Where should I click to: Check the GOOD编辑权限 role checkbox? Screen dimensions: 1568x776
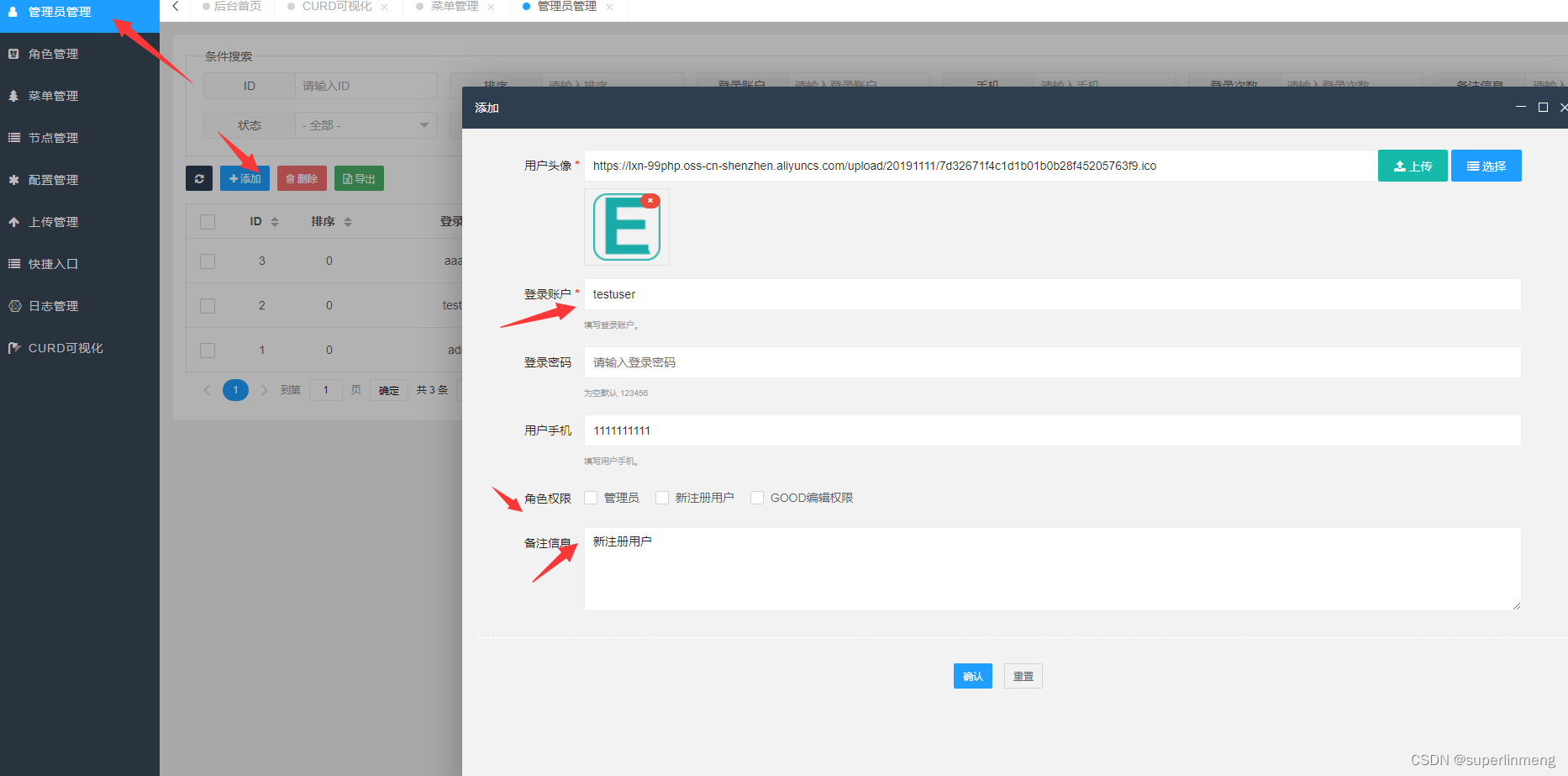(757, 498)
